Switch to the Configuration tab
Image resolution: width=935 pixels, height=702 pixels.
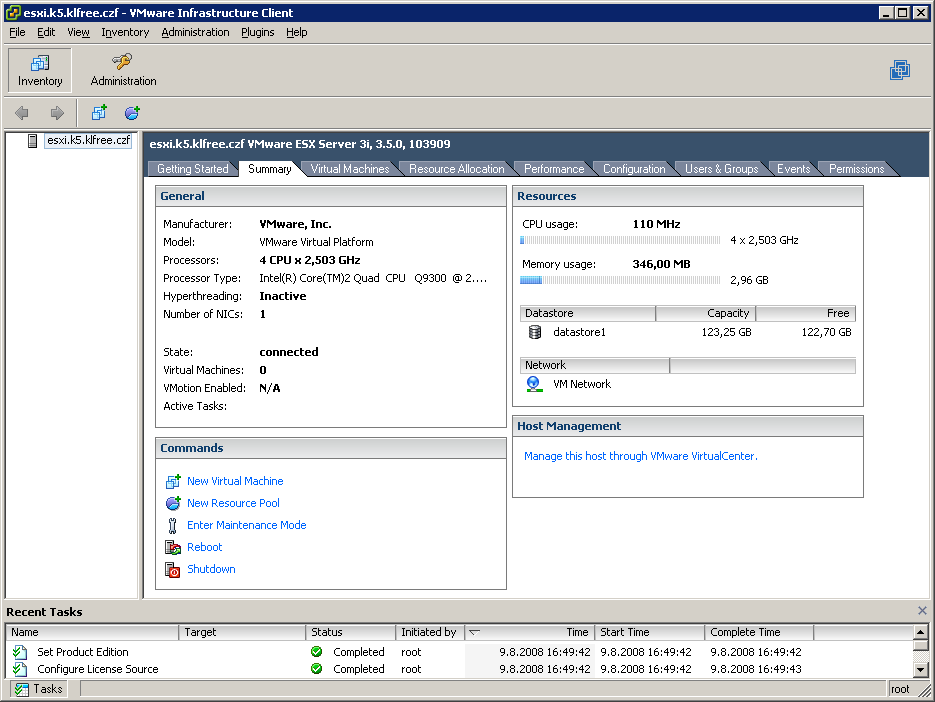(x=634, y=169)
